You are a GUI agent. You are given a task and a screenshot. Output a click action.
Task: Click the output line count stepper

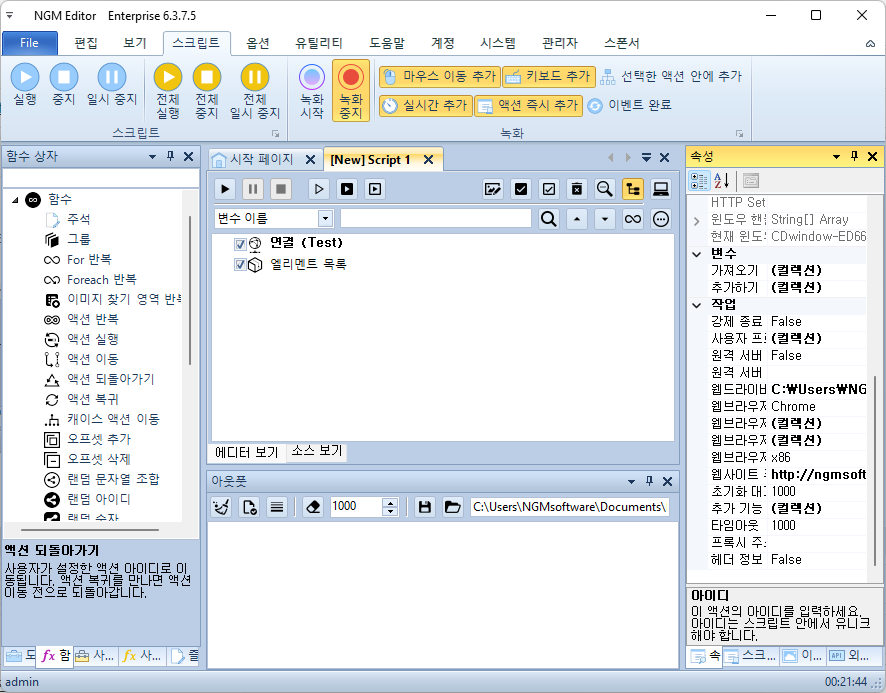(390, 506)
